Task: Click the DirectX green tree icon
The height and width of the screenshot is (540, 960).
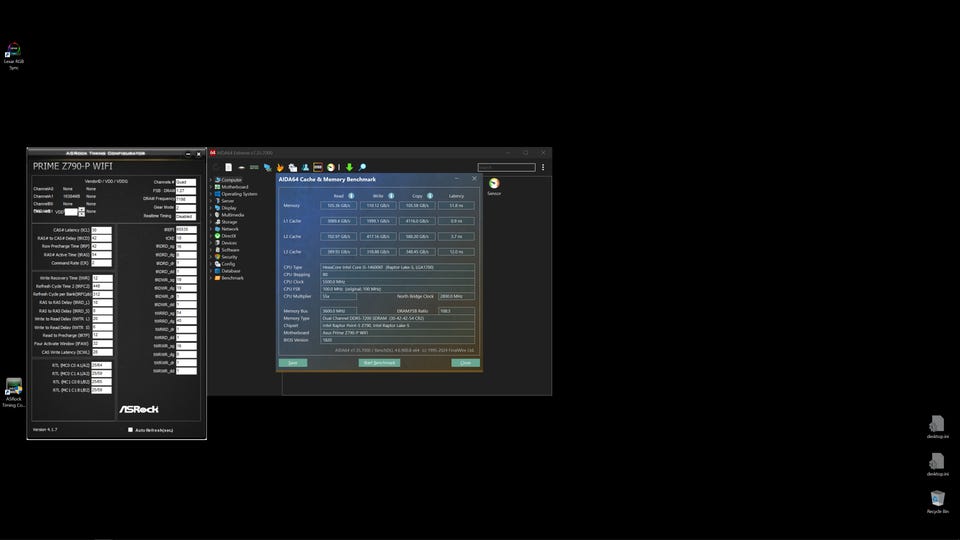Action: pyautogui.click(x=217, y=236)
